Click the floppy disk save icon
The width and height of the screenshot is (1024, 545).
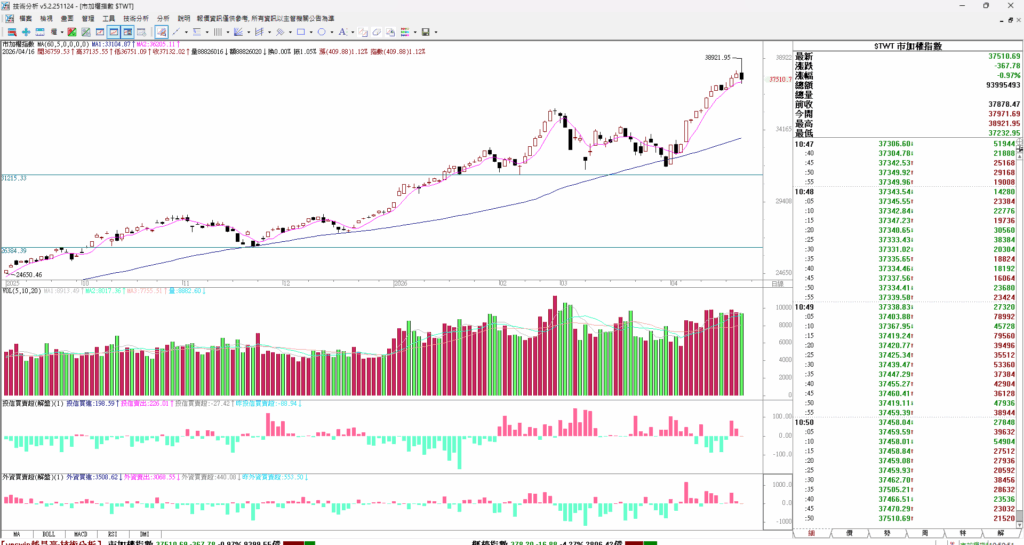[x=425, y=32]
